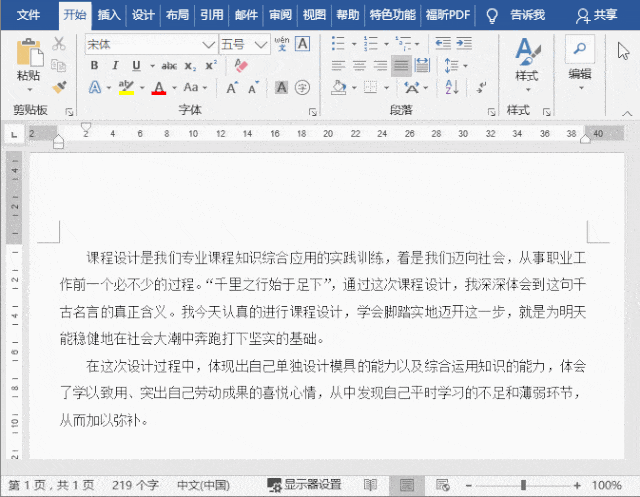
Task: Click the 219 个字 word count
Action: pyautogui.click(x=136, y=485)
